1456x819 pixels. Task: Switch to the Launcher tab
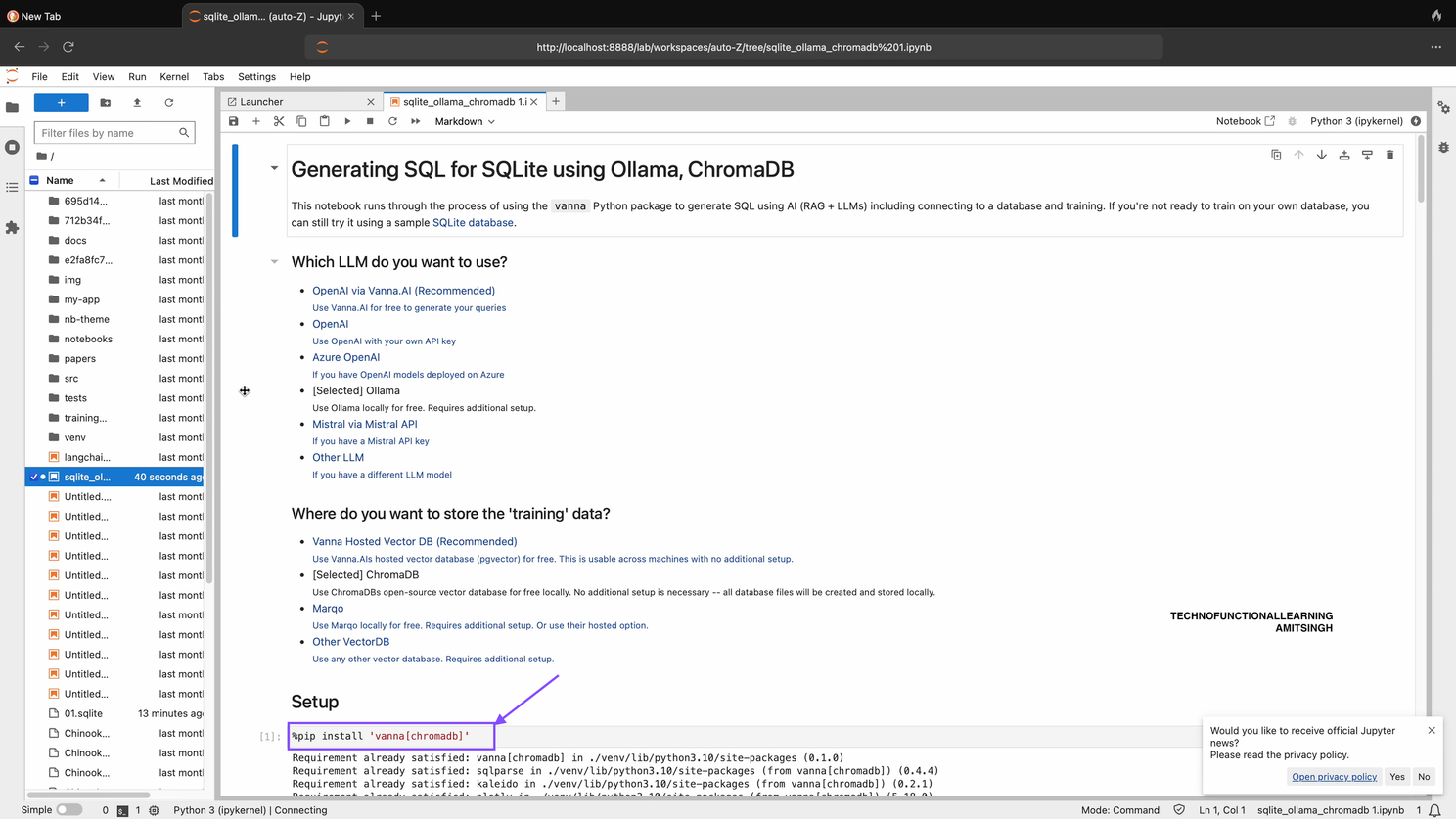pos(298,101)
